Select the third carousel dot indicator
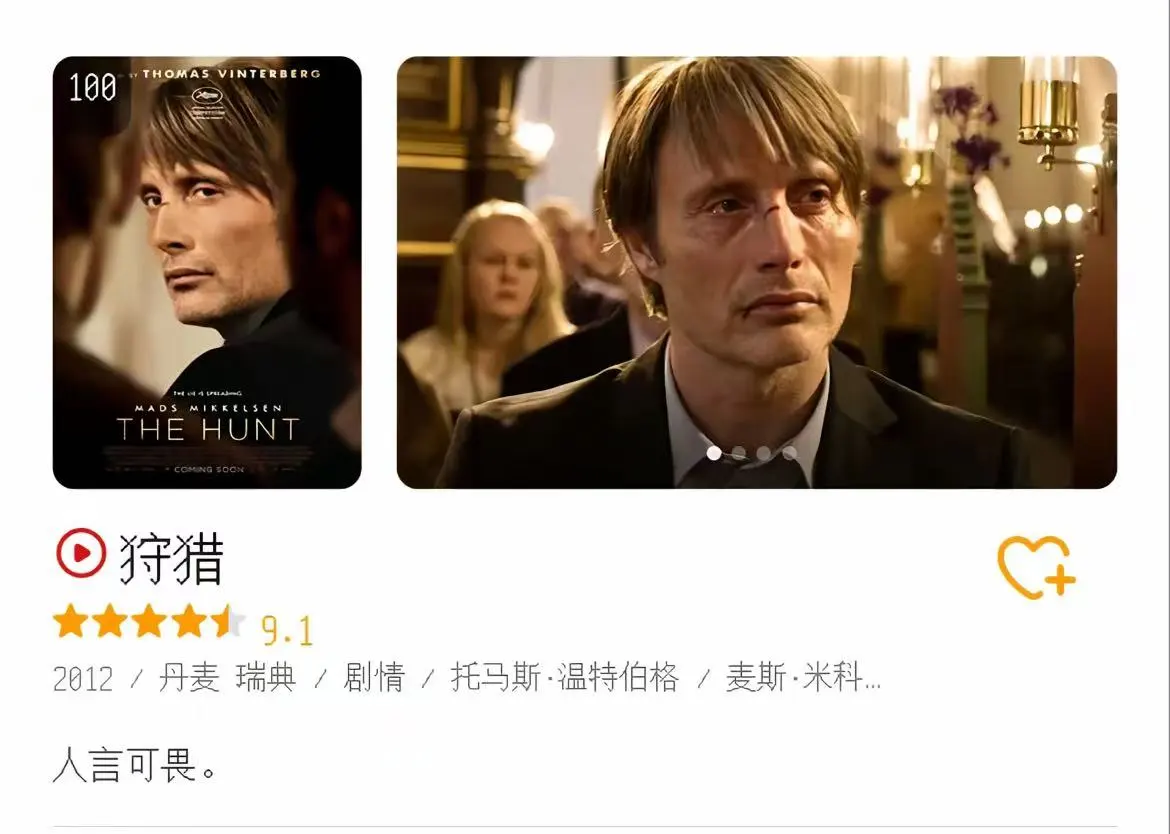Viewport: 1170px width, 834px height. coord(763,453)
